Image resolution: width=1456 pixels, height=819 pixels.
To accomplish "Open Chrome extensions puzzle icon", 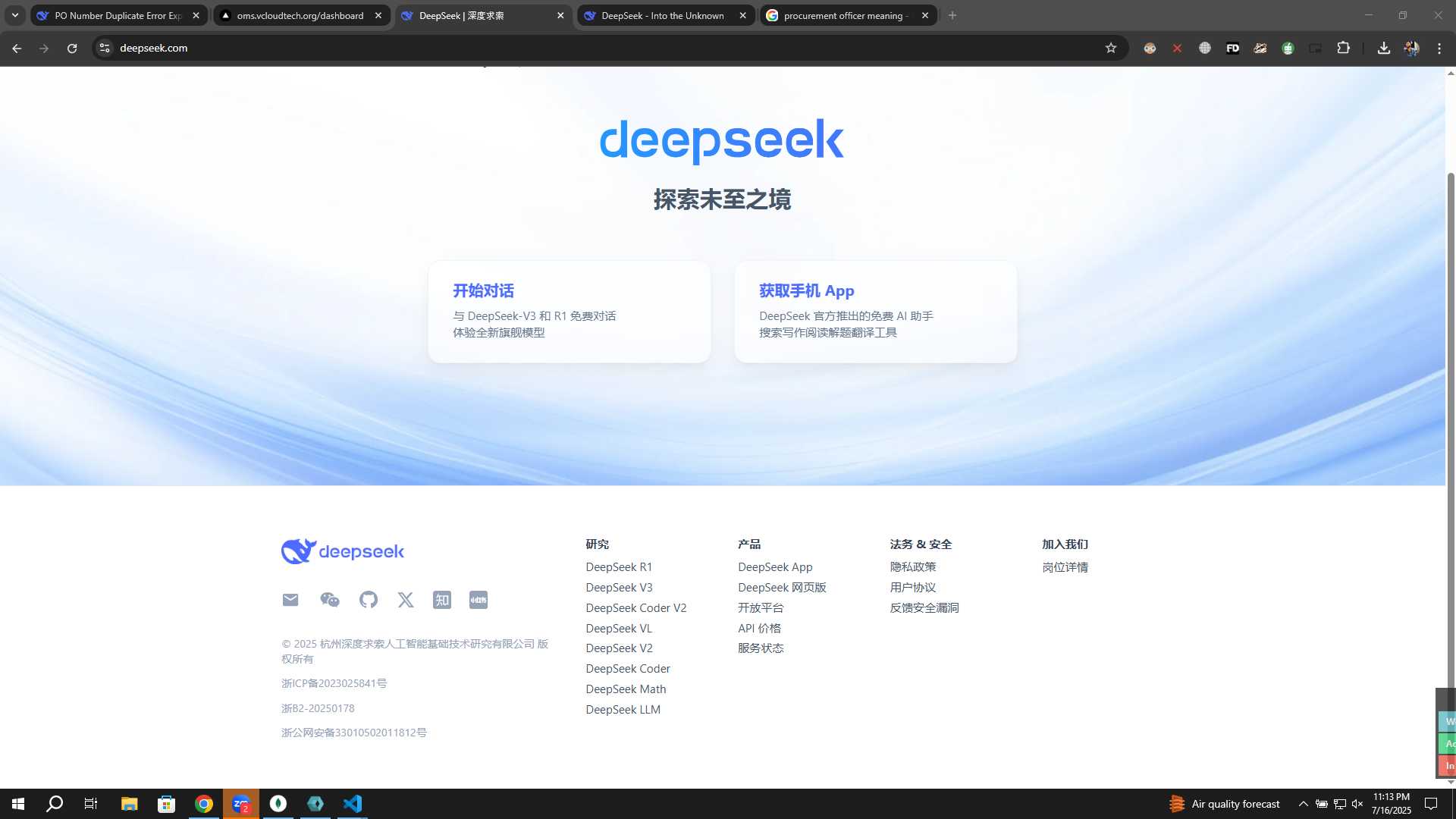I will (x=1343, y=48).
